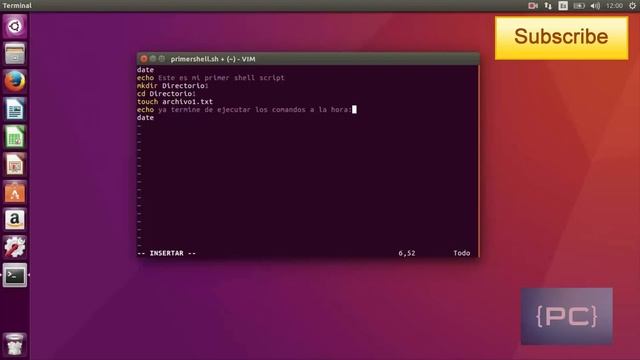Open the keyboard layout indicator

click(563, 6)
